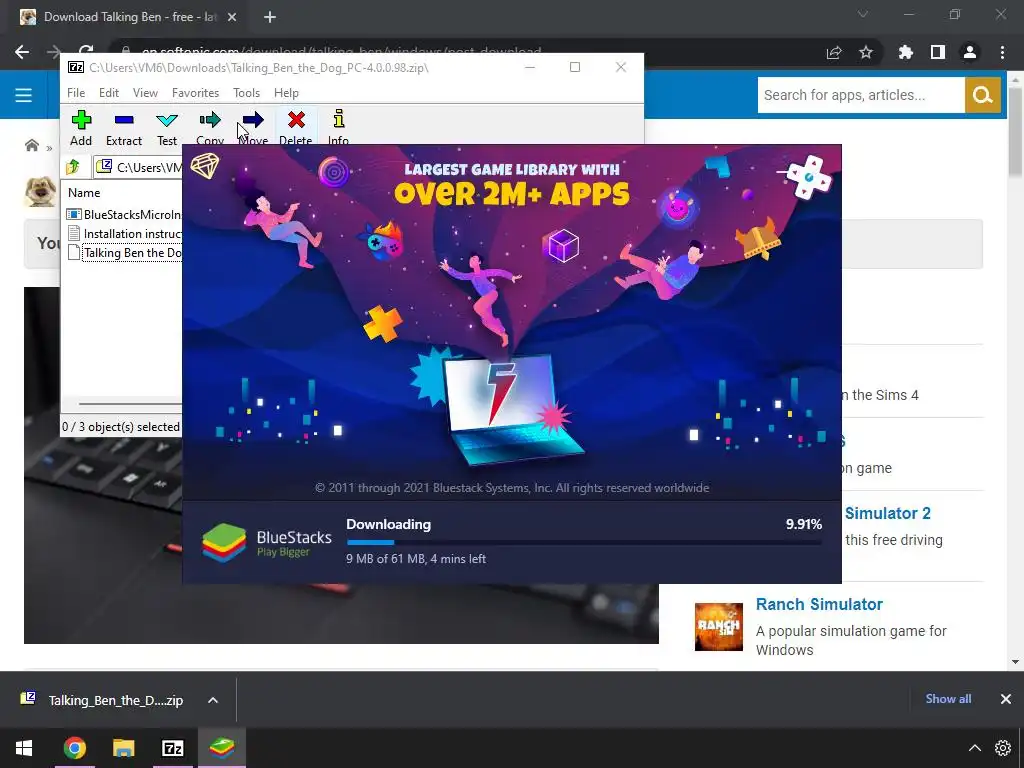Click the Add button in 7-Zip toolbar
1024x768 pixels.
[x=81, y=127]
